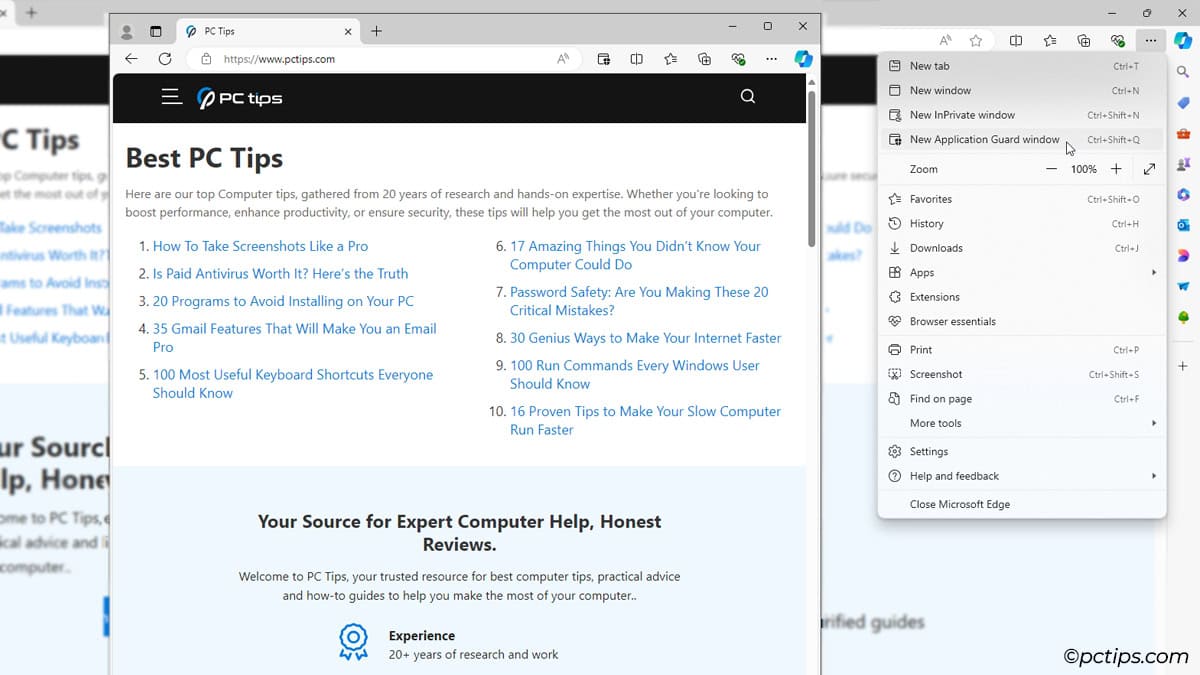Start Read aloud in the front window's address bar
Screen dimensions: 1200x675
[x=563, y=59]
